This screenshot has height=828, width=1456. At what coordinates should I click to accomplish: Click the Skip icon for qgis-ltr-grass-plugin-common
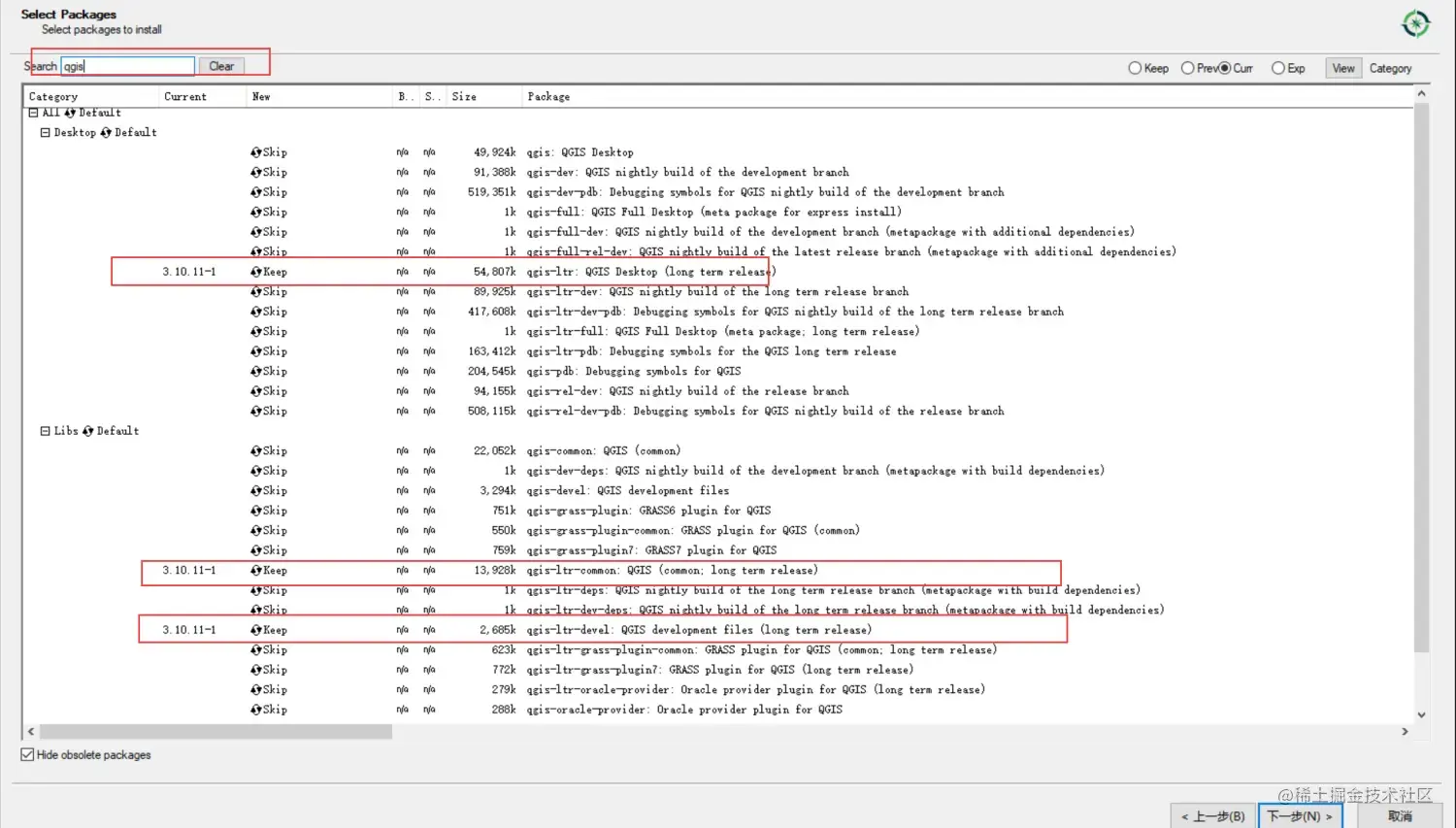coord(256,650)
